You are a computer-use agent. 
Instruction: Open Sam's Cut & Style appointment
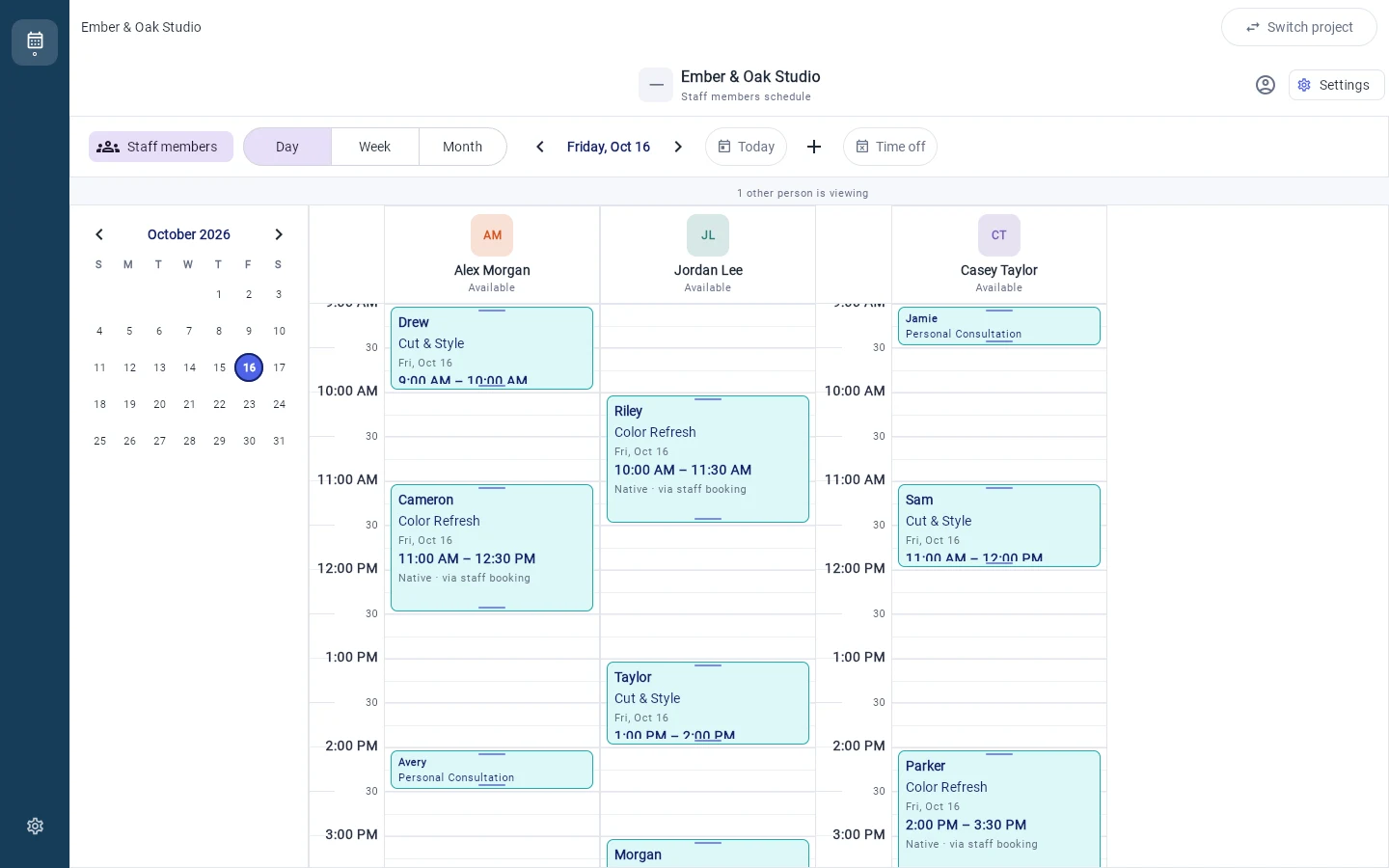(999, 526)
